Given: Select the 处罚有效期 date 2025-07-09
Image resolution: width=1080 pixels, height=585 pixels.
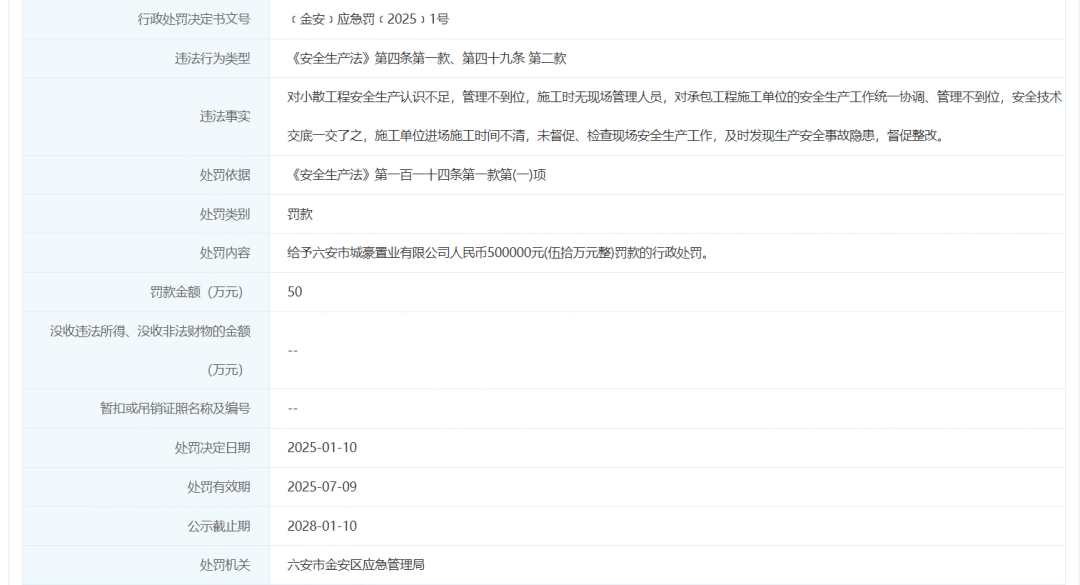Looking at the screenshot, I should [x=321, y=486].
